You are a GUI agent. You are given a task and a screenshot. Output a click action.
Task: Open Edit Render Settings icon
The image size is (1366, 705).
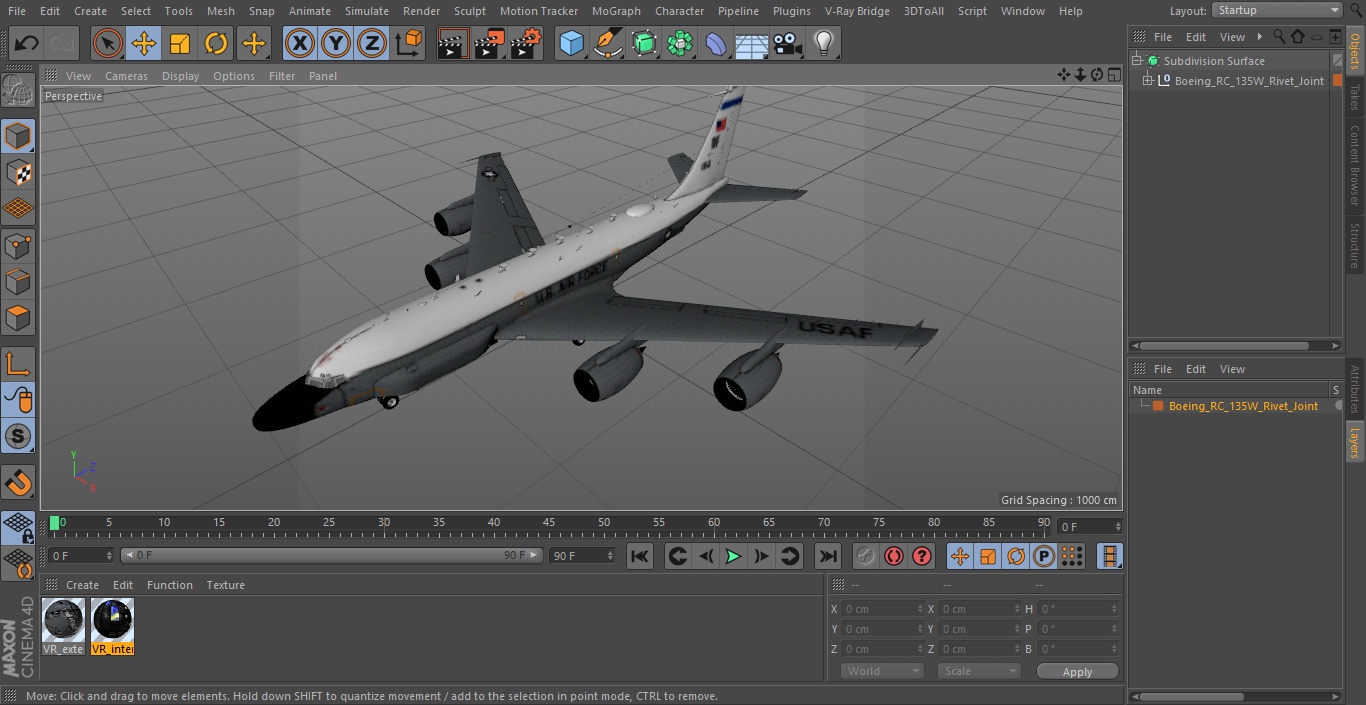point(526,43)
